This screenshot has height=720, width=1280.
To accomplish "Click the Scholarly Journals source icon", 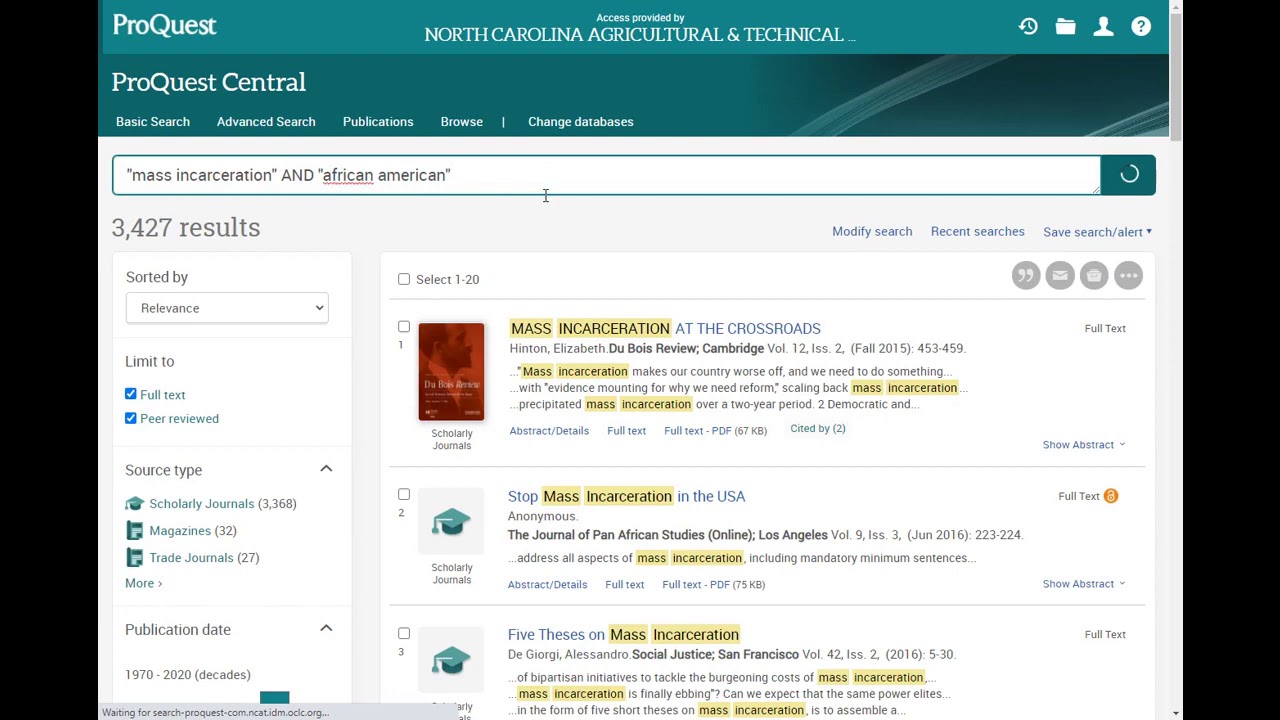I will pos(135,504).
